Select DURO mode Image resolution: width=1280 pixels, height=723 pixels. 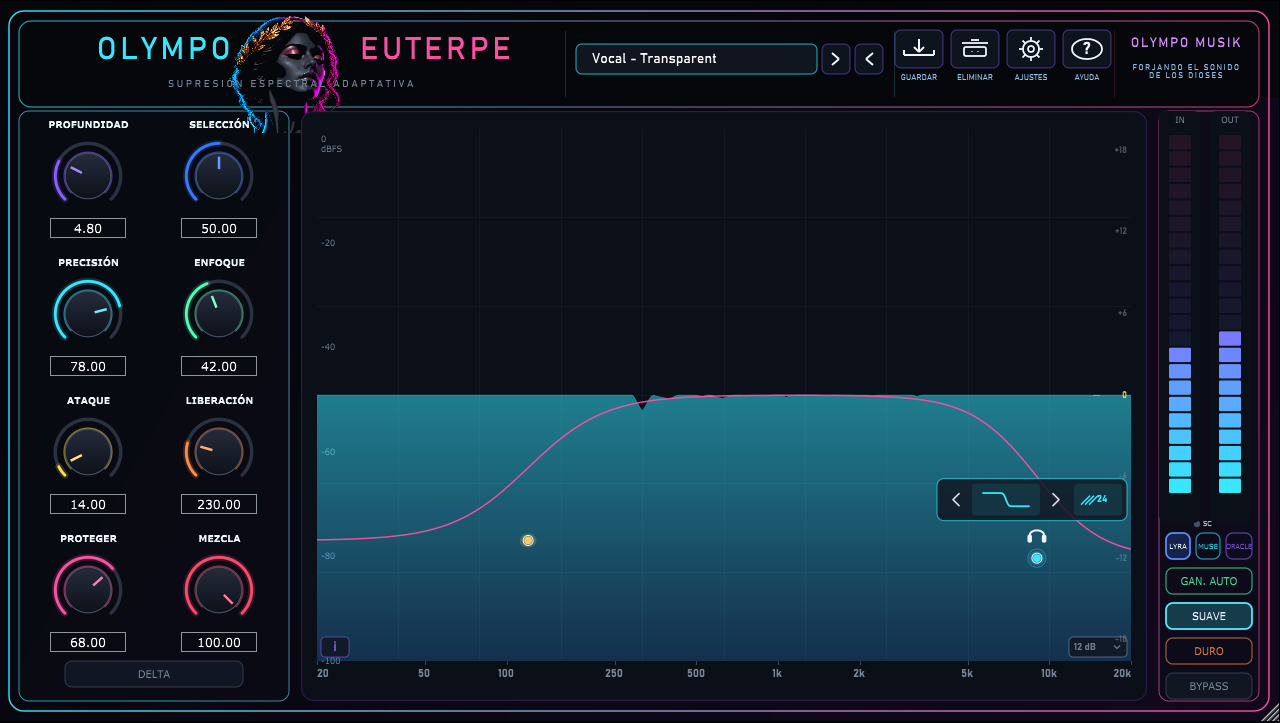point(1209,651)
